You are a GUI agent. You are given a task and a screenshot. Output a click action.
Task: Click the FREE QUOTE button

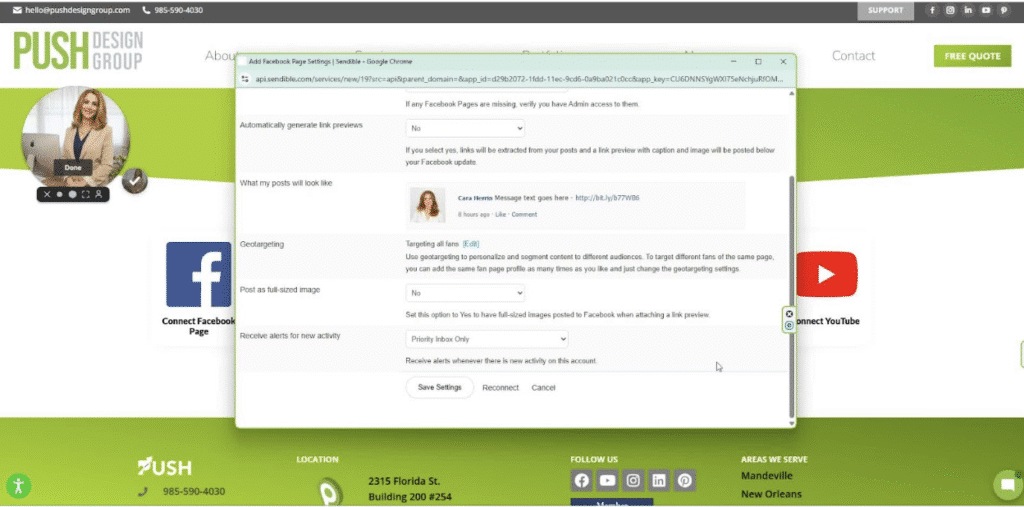[972, 56]
